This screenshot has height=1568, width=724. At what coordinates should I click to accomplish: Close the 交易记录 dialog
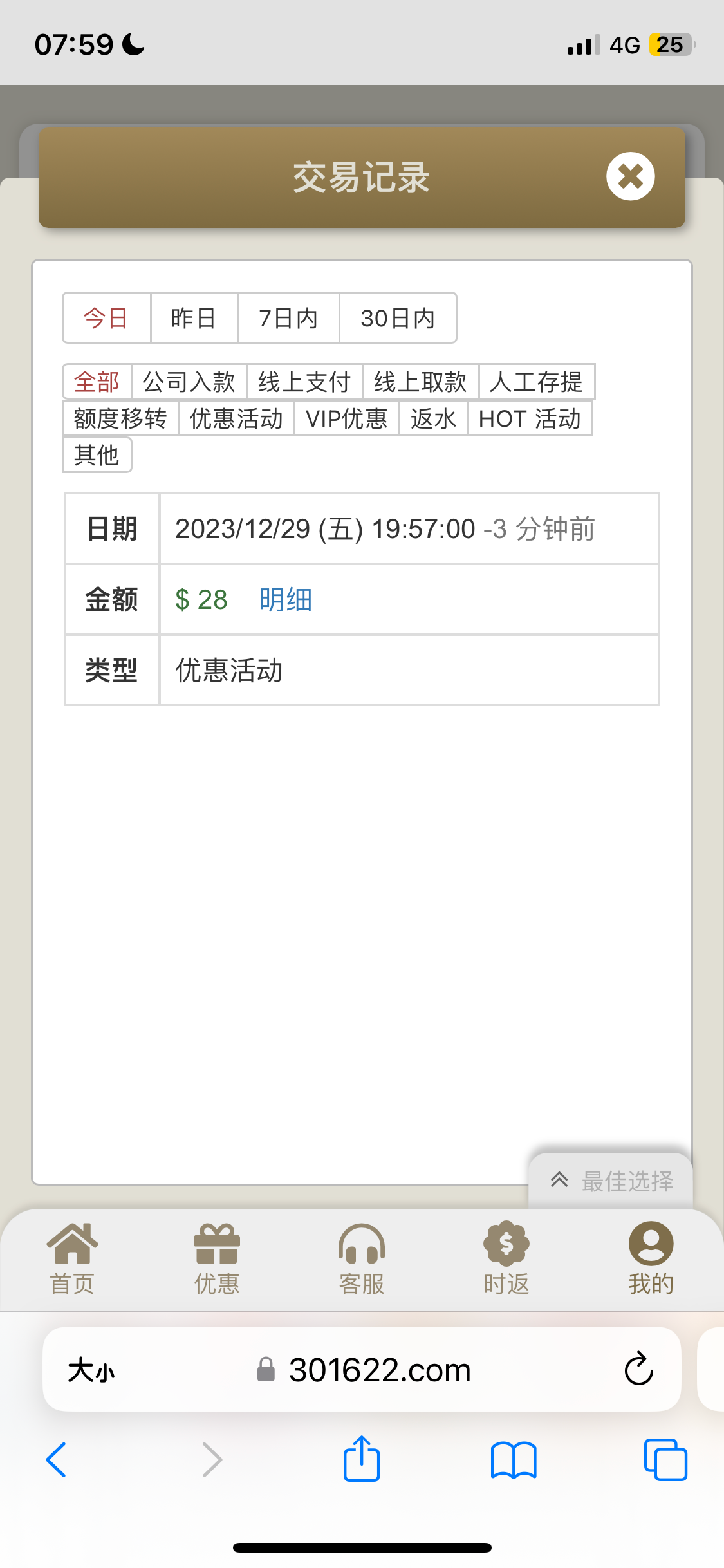(x=630, y=176)
